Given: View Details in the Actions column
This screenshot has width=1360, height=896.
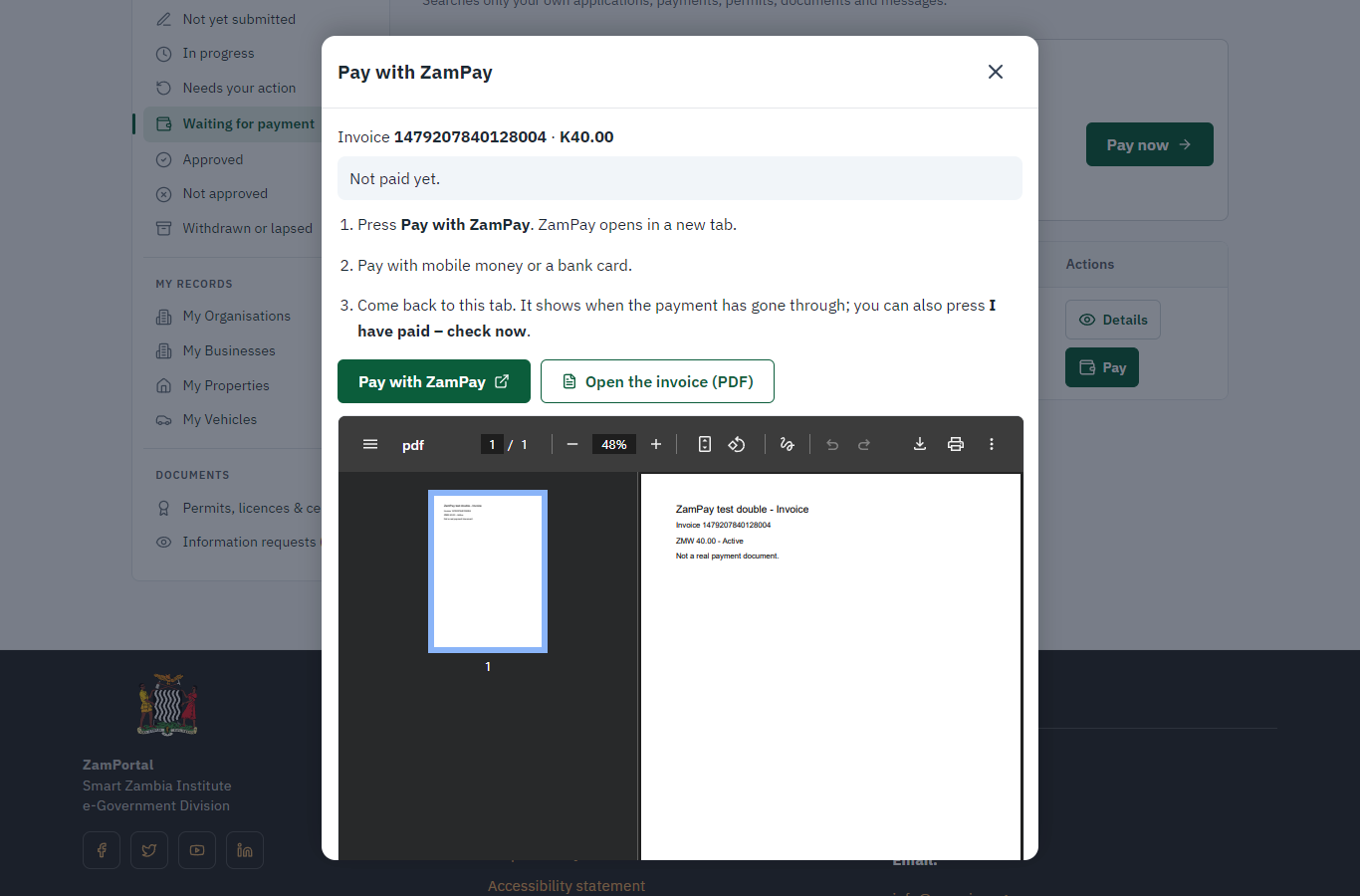Looking at the screenshot, I should point(1113,320).
